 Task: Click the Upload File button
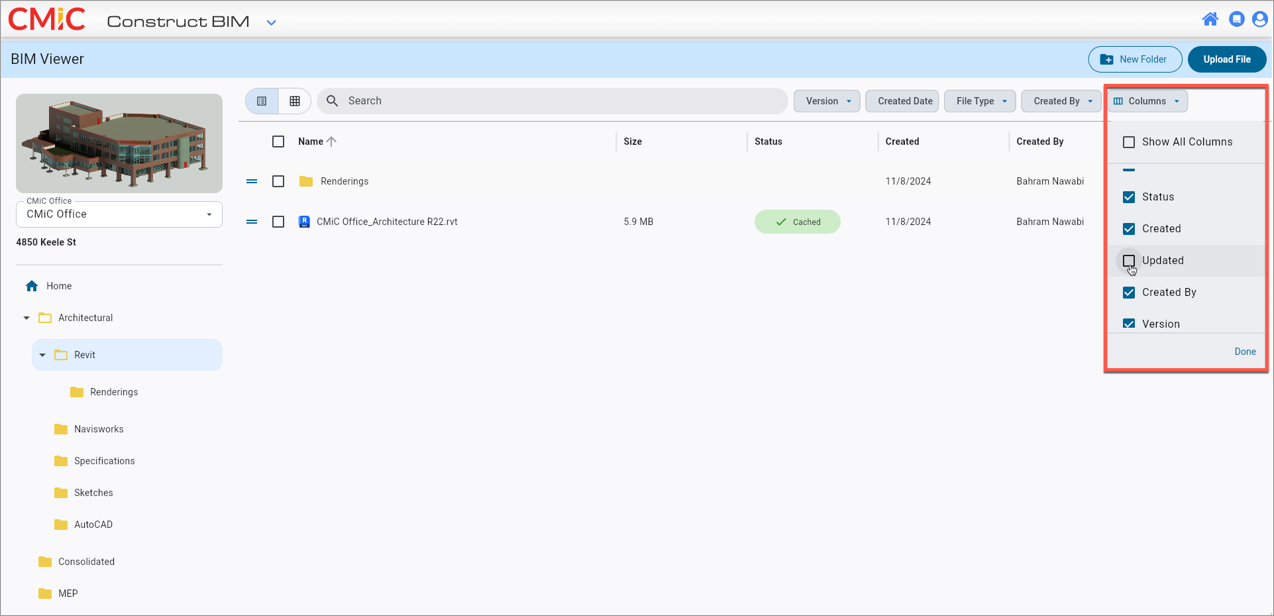[1227, 59]
